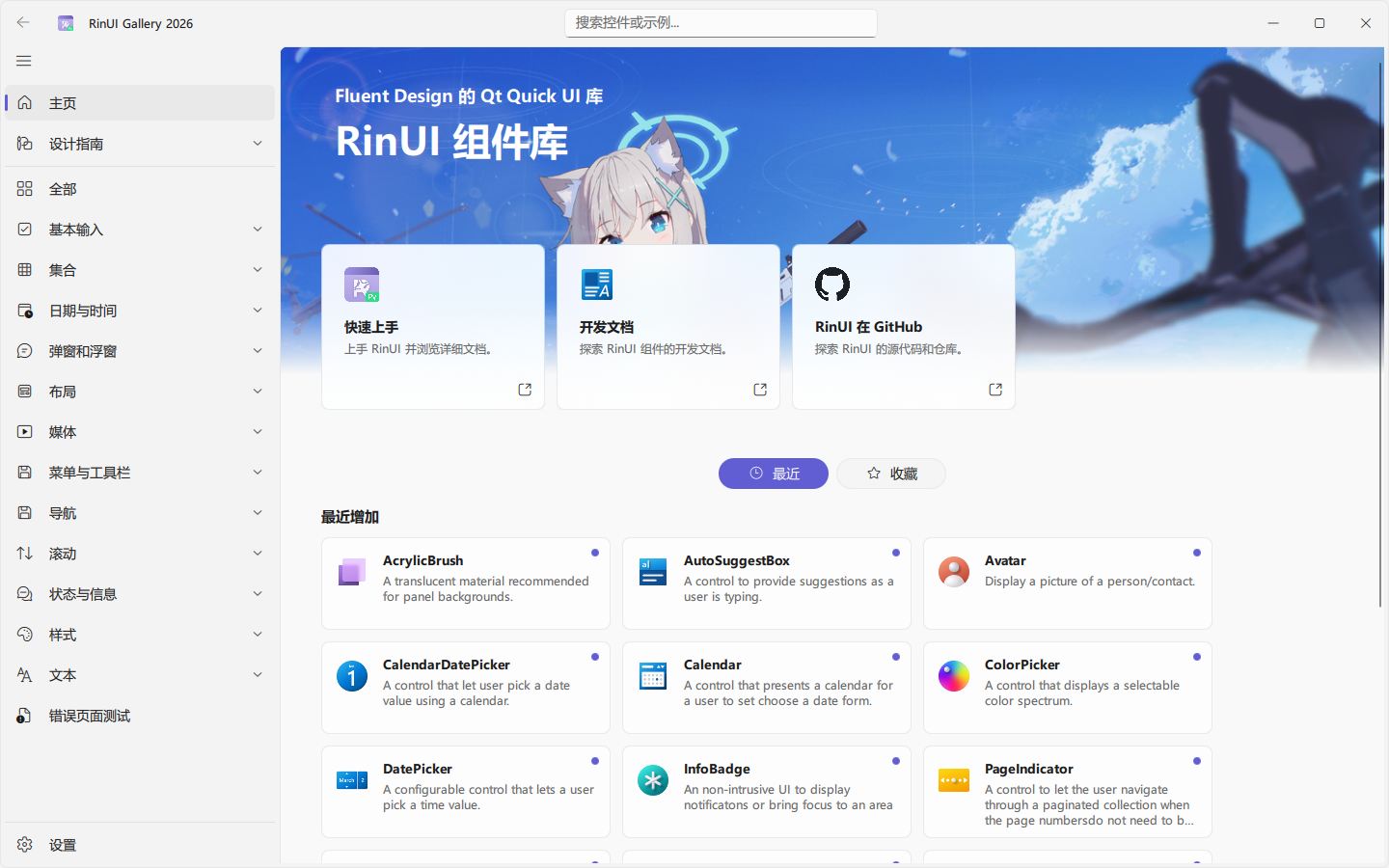Viewport: 1389px width, 868px height.
Task: Open the RinUI 在 GitHub card
Action: 904,327
